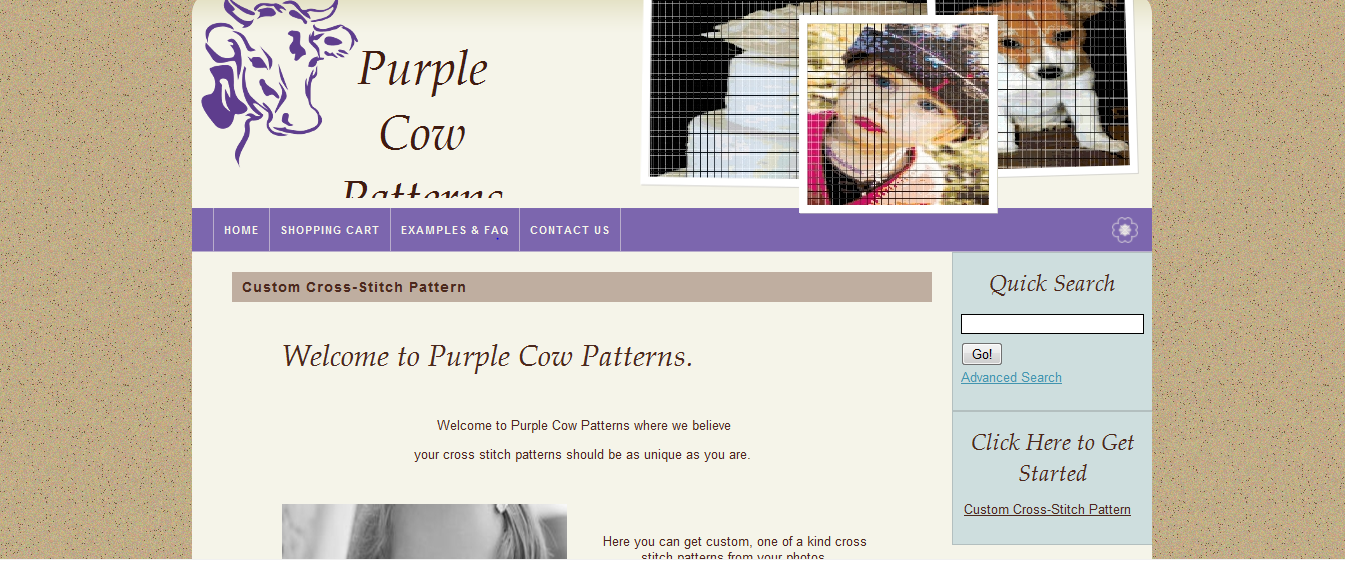
Task: Open EXAMPLES & FAQ page
Action: (x=455, y=230)
